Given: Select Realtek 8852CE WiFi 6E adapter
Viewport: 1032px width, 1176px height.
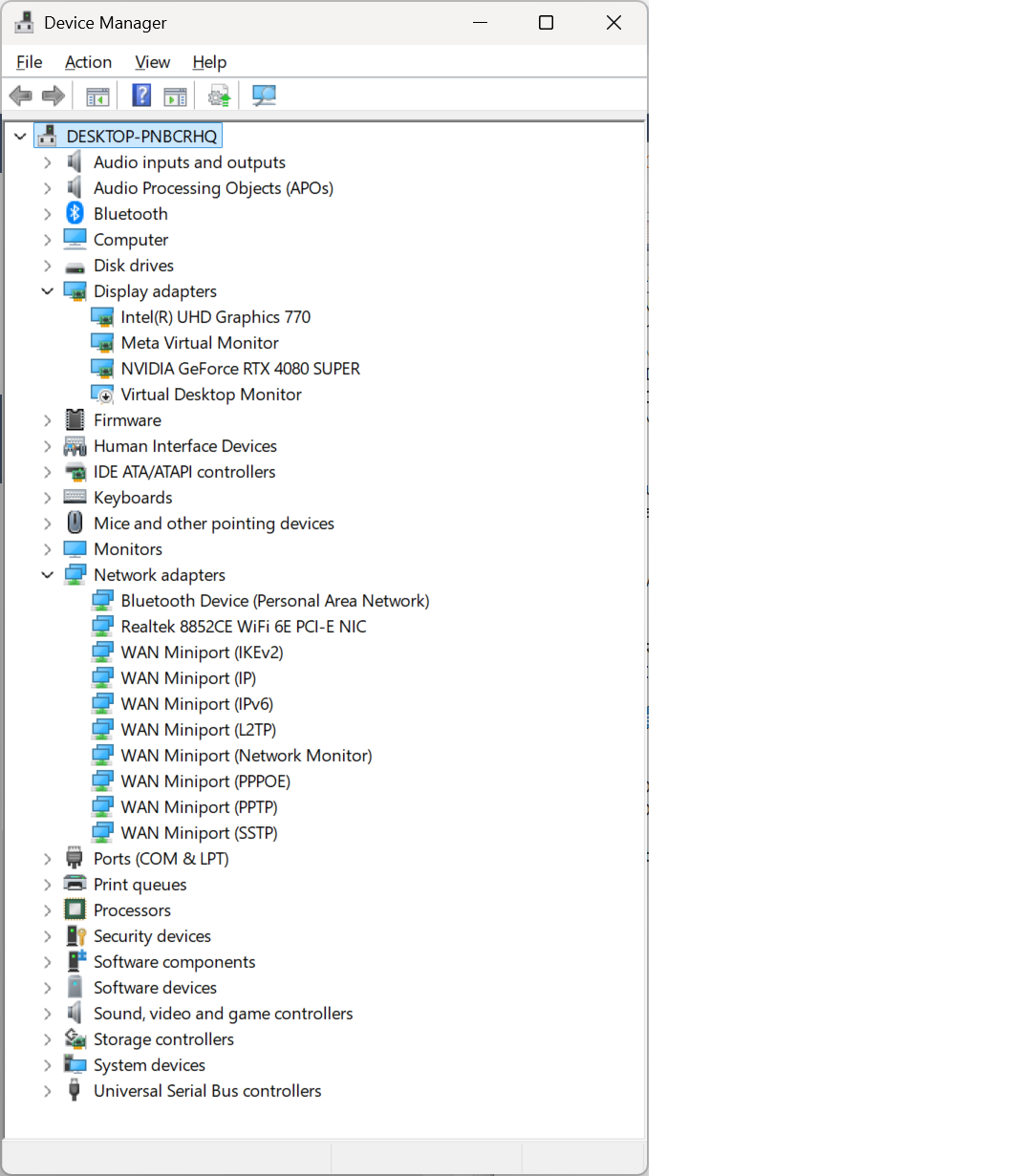Looking at the screenshot, I should (243, 627).
